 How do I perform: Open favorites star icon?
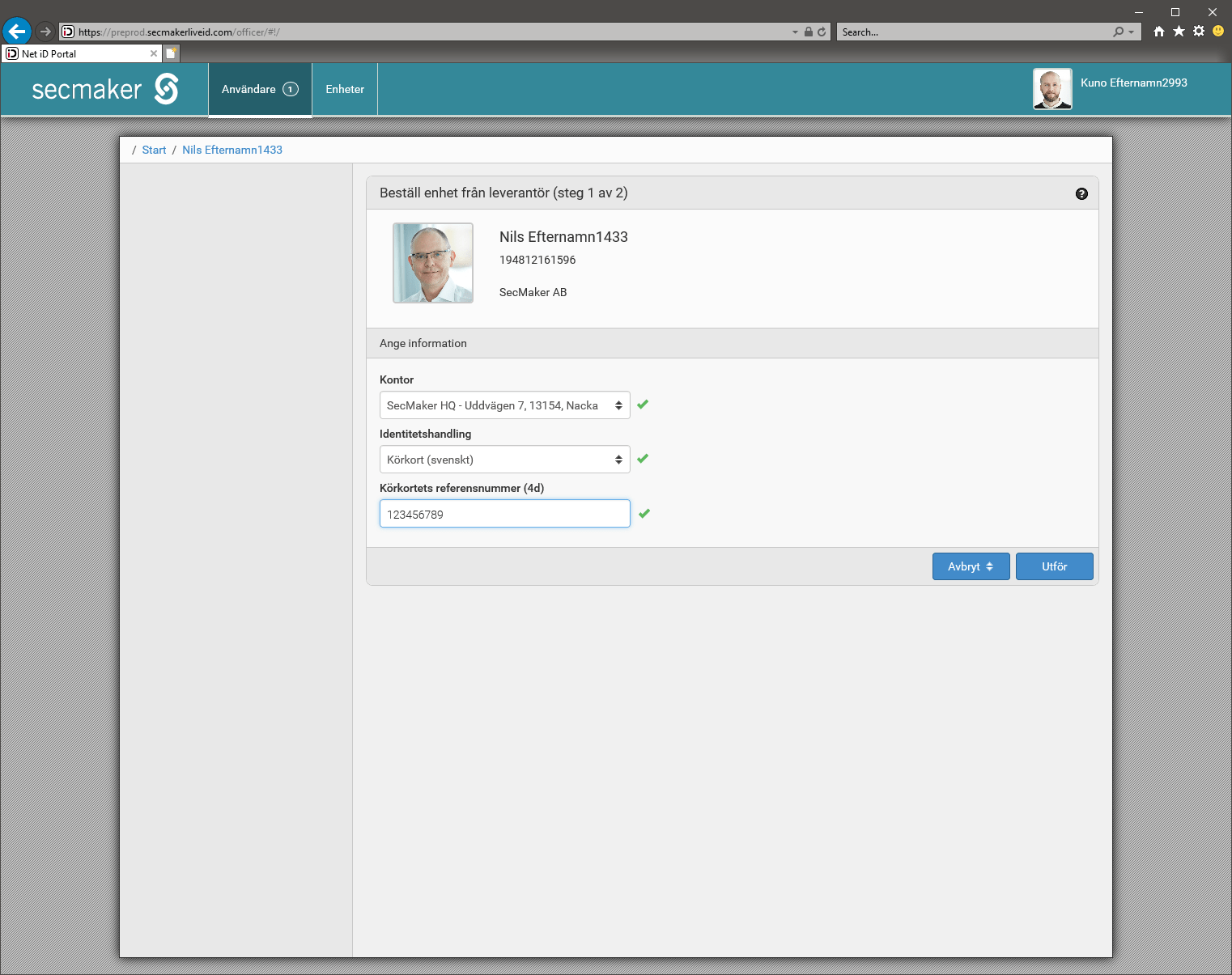click(1179, 32)
